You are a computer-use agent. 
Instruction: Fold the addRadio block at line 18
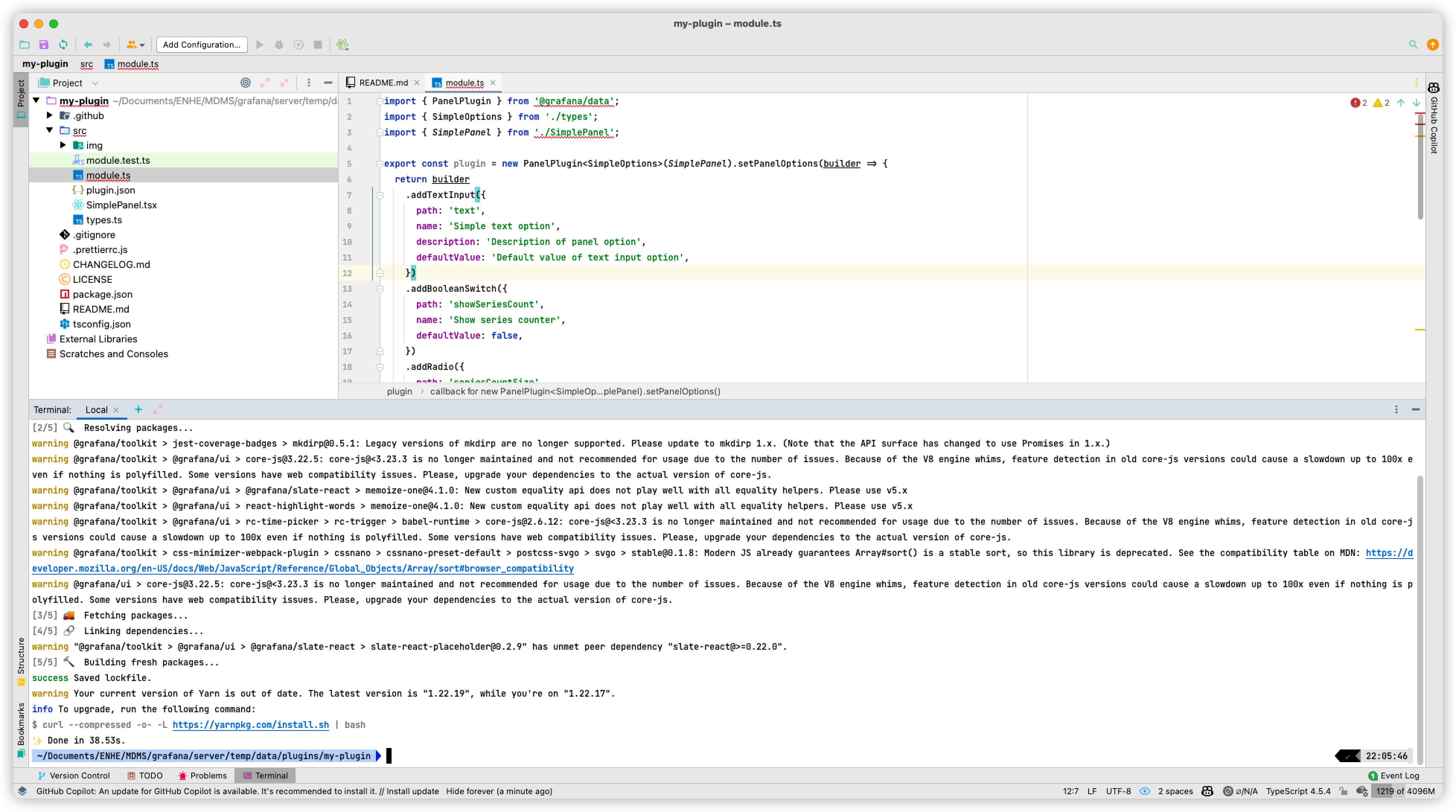point(380,367)
